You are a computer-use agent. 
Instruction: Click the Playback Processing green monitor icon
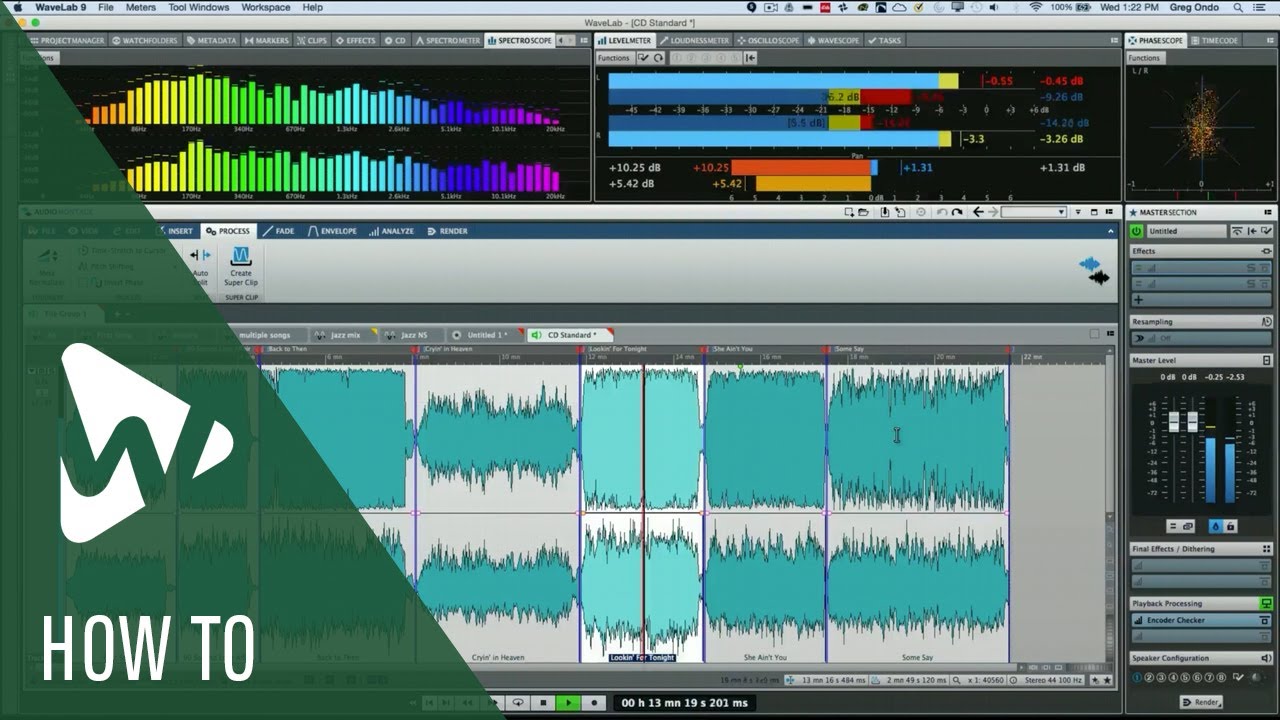pos(1266,604)
